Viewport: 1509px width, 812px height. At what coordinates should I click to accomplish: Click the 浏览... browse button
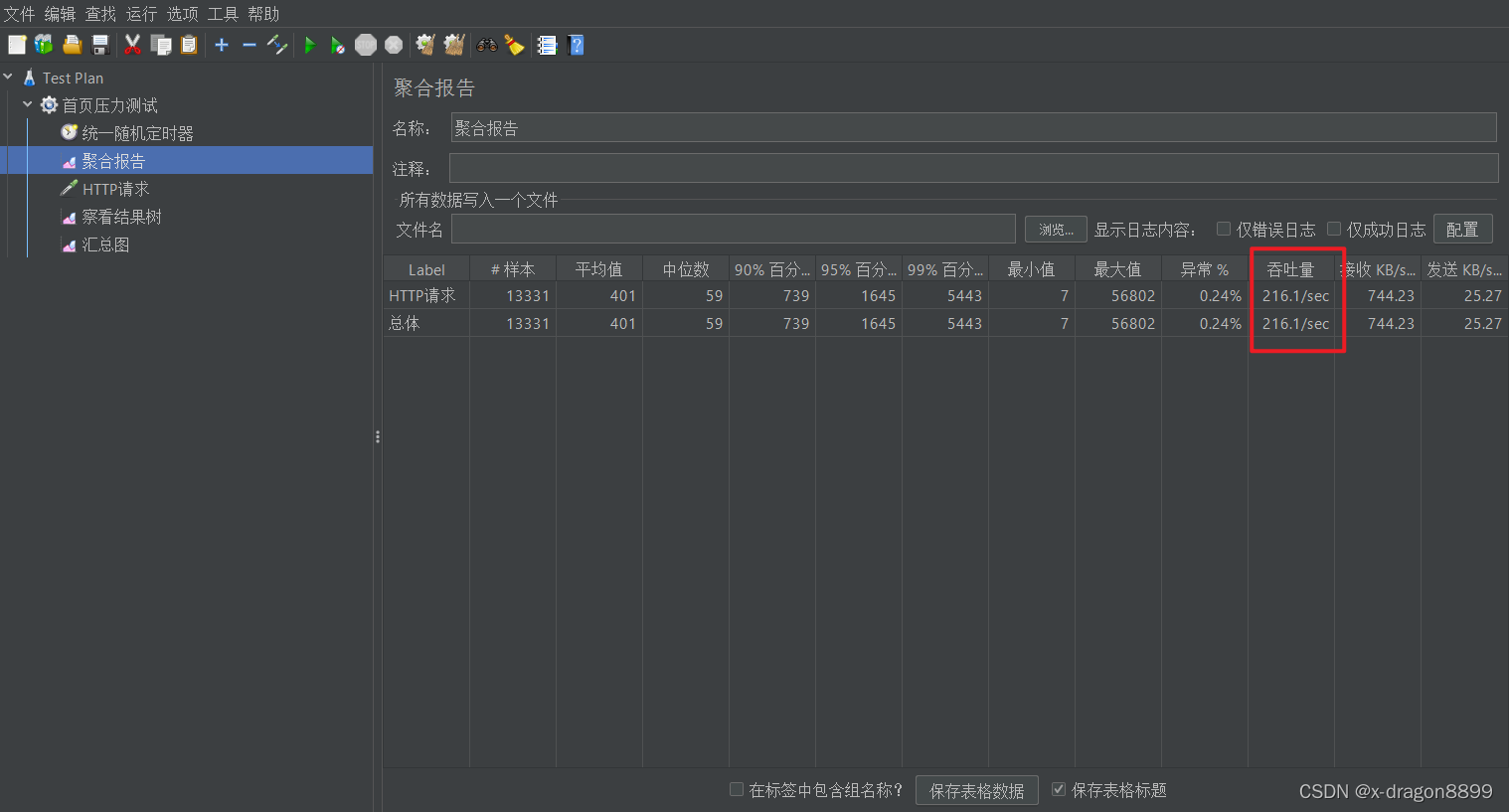[x=1056, y=230]
